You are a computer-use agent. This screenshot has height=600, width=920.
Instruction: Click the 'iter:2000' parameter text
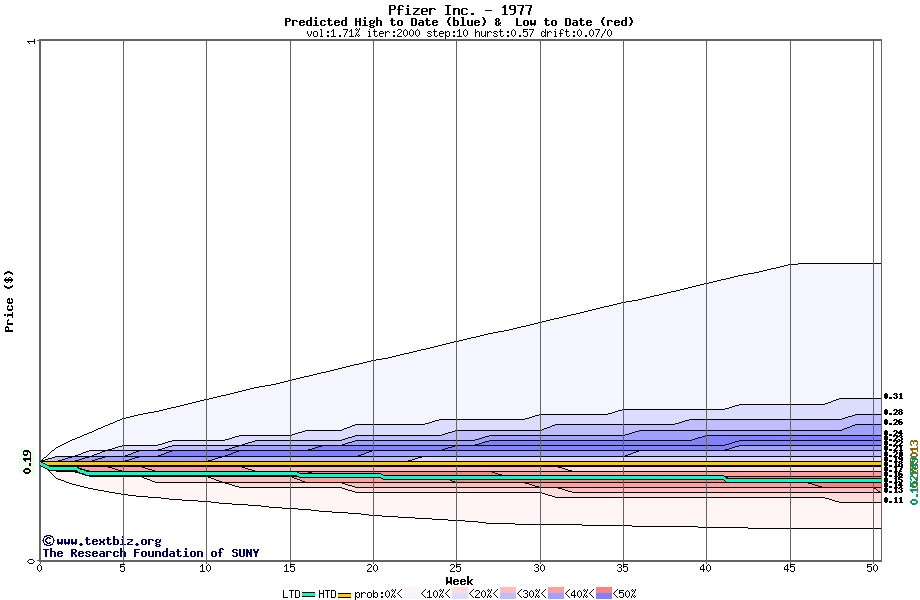pyautogui.click(x=394, y=33)
